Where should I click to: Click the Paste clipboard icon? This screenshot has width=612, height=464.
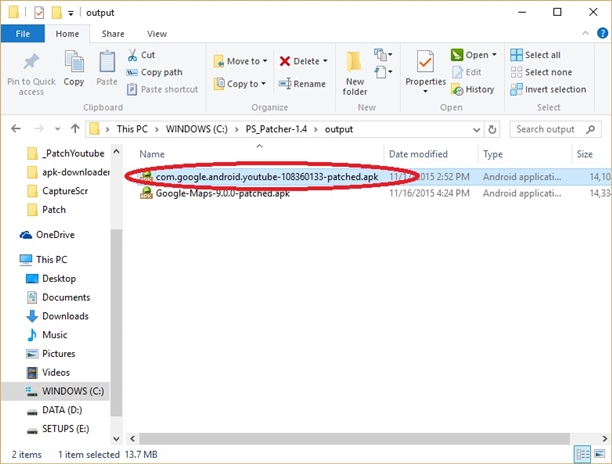tap(107, 62)
